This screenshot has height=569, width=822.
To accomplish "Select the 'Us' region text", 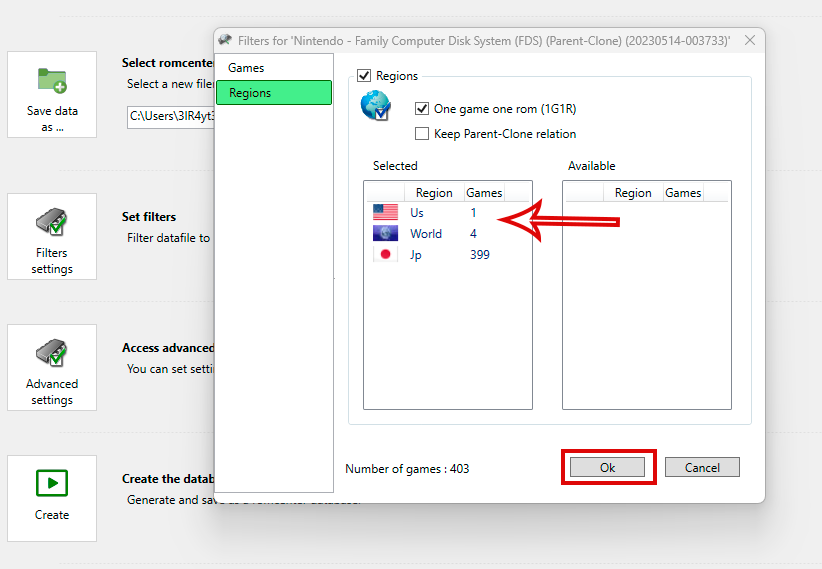I will [417, 212].
